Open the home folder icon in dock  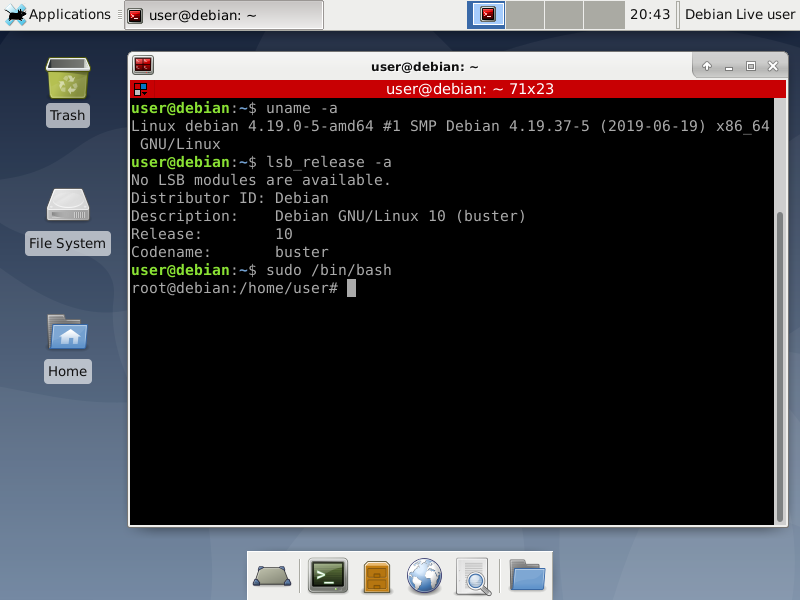527,576
